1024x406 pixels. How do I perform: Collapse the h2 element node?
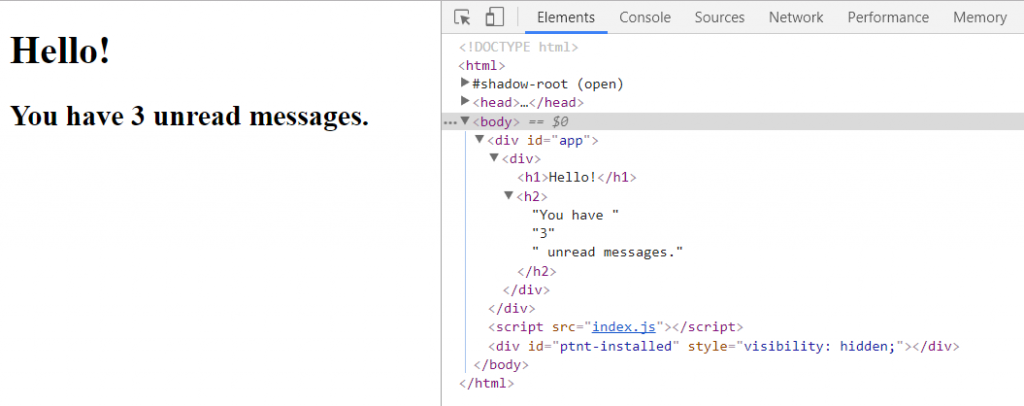click(x=509, y=195)
